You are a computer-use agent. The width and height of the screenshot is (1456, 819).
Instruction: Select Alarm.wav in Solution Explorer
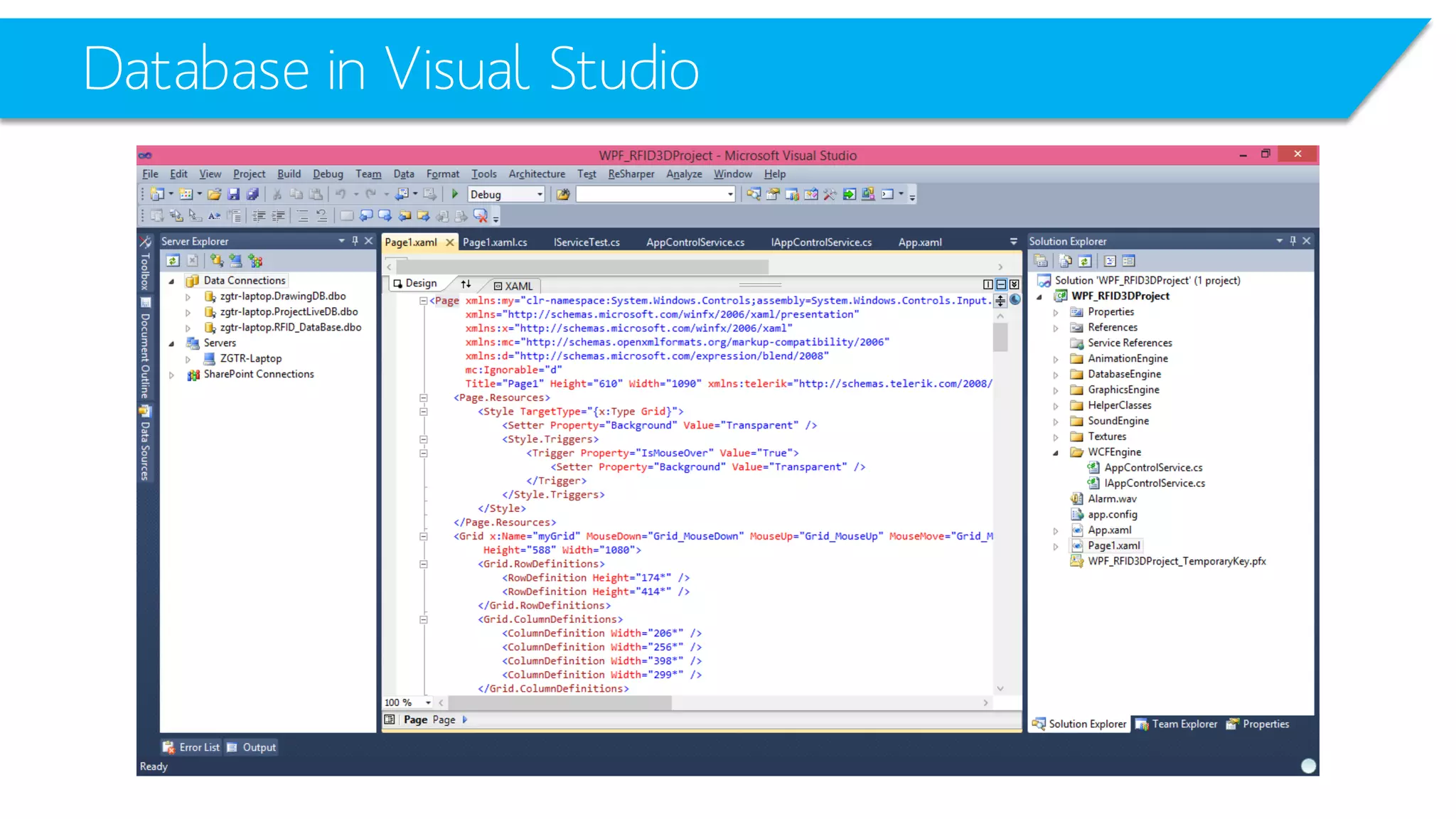pyautogui.click(x=1112, y=499)
